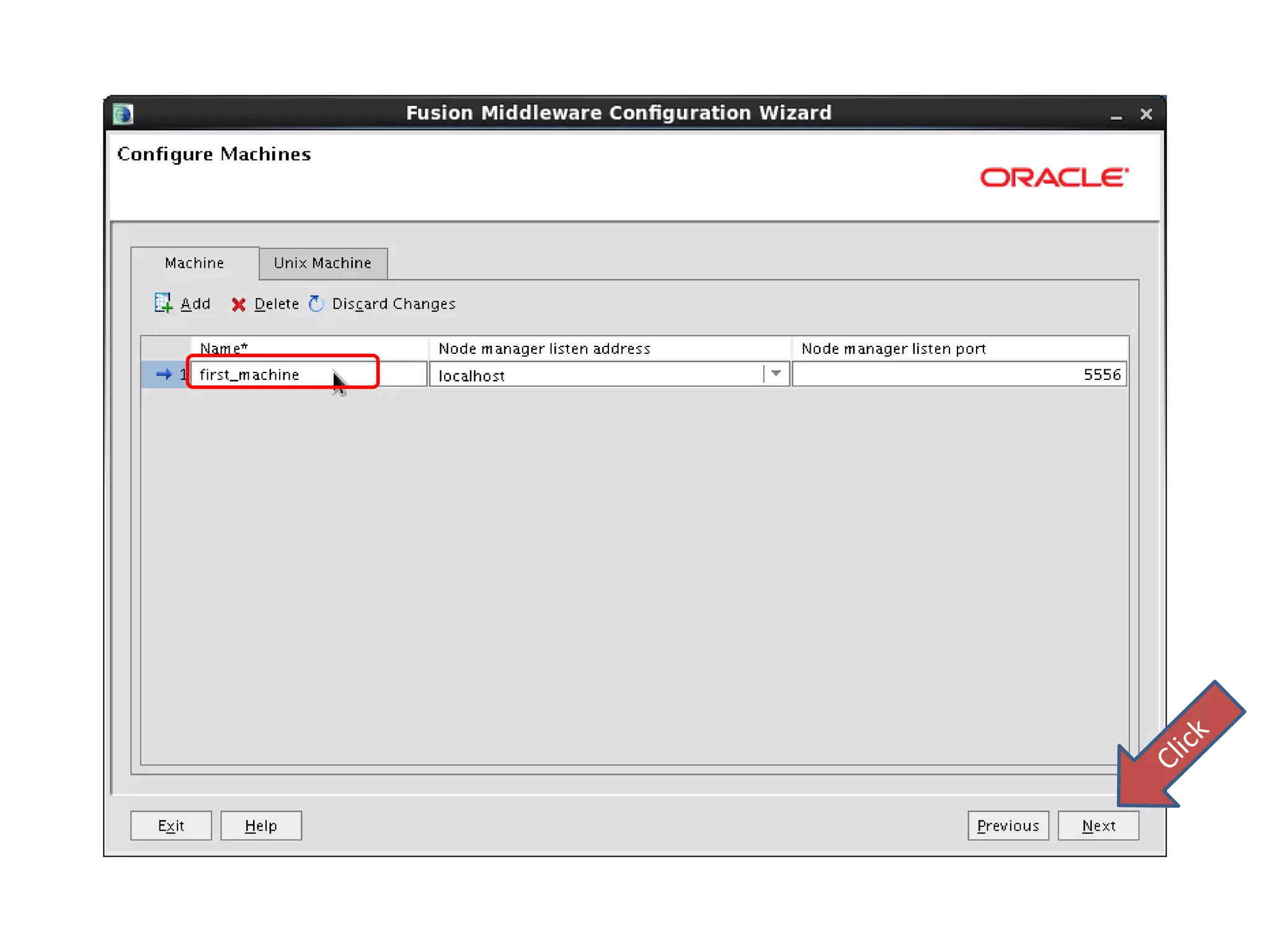The image size is (1270, 952).
Task: Close the Configuration Wizard window
Action: [1146, 114]
